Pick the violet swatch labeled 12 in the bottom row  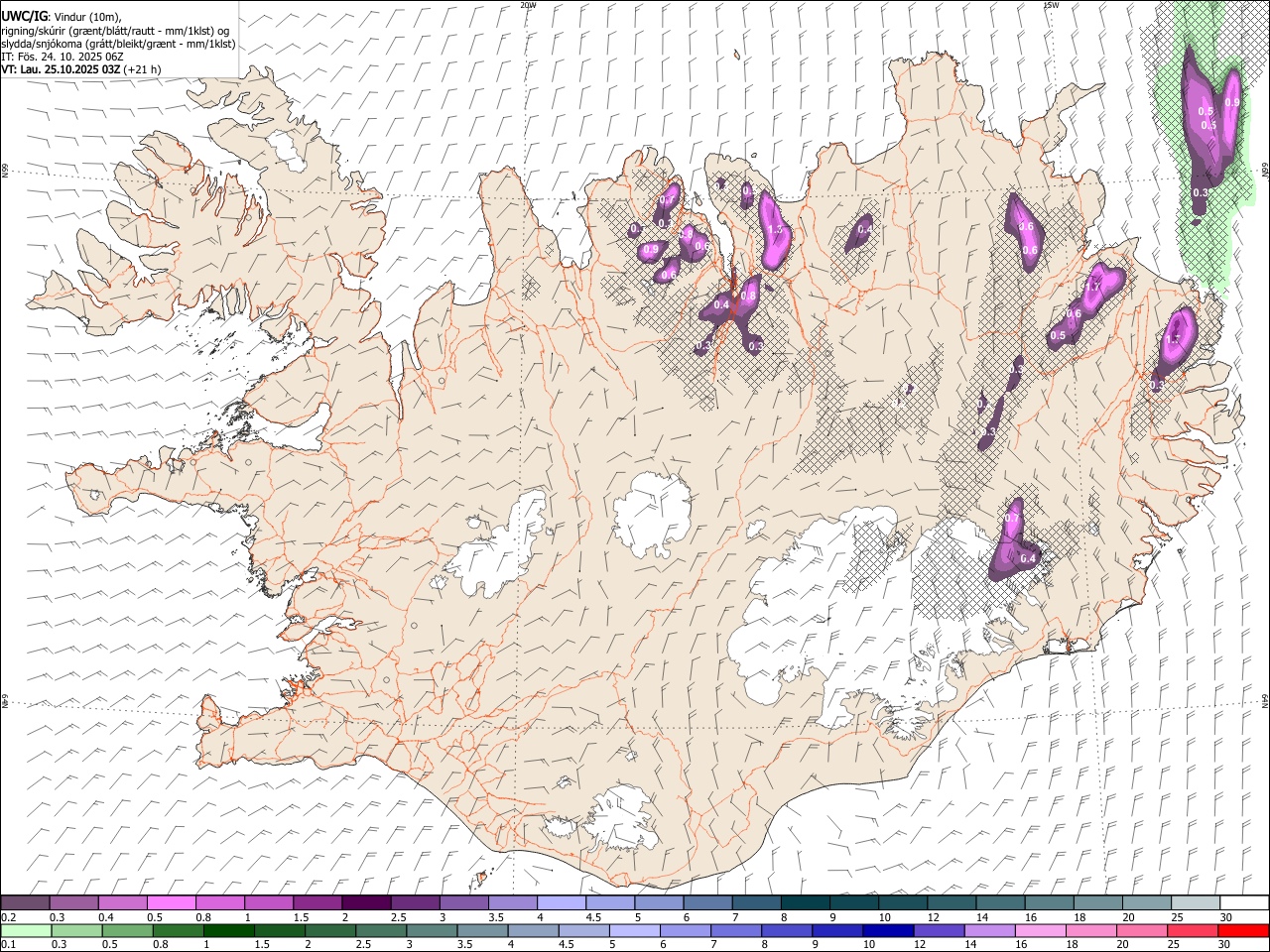(938, 930)
